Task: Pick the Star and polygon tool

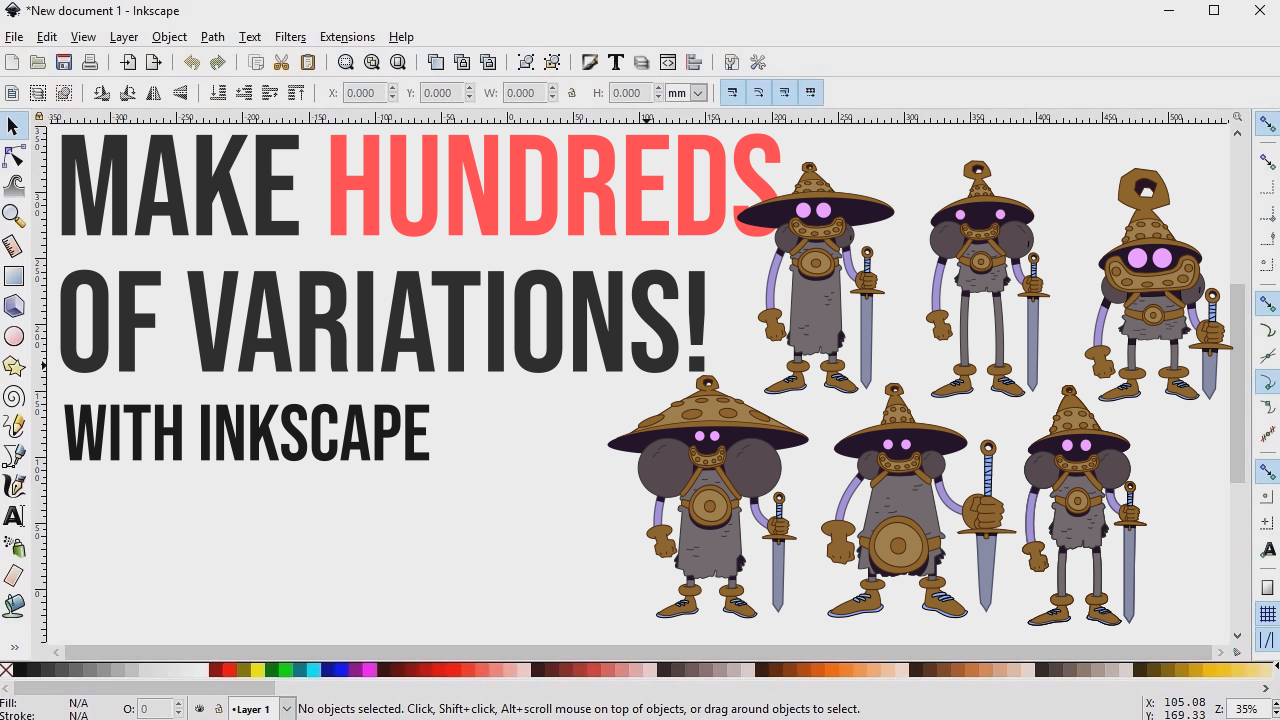Action: click(14, 366)
